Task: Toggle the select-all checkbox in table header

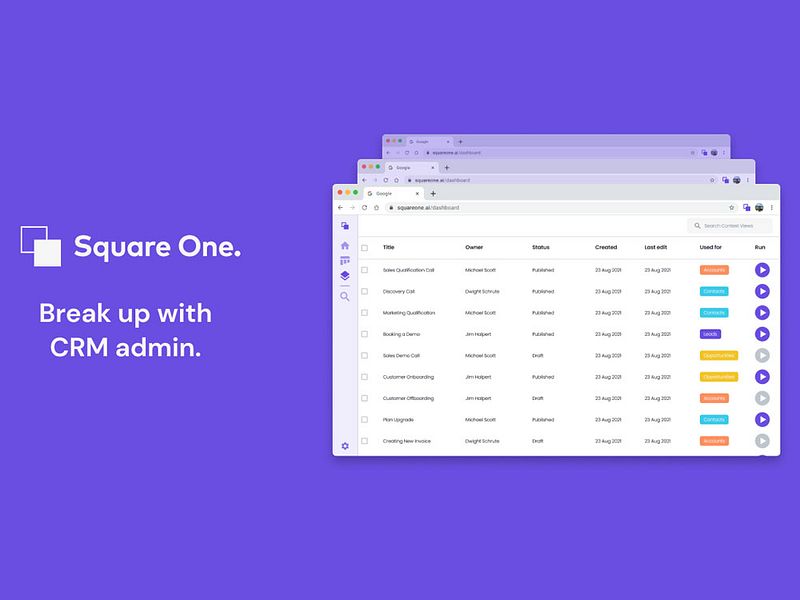Action: click(364, 248)
